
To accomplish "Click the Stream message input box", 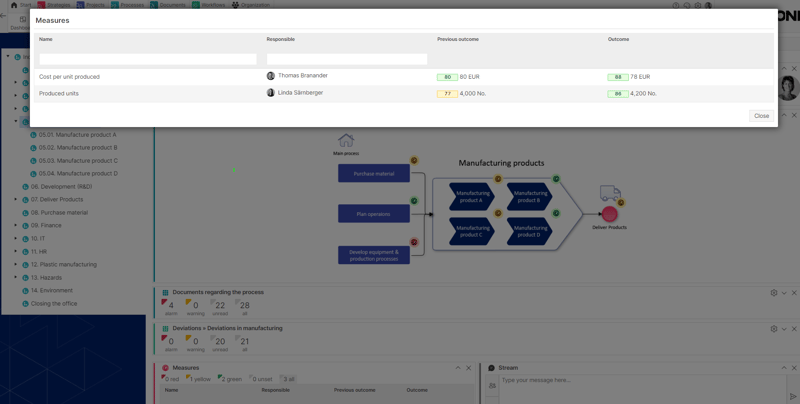I will pyautogui.click(x=640, y=380).
